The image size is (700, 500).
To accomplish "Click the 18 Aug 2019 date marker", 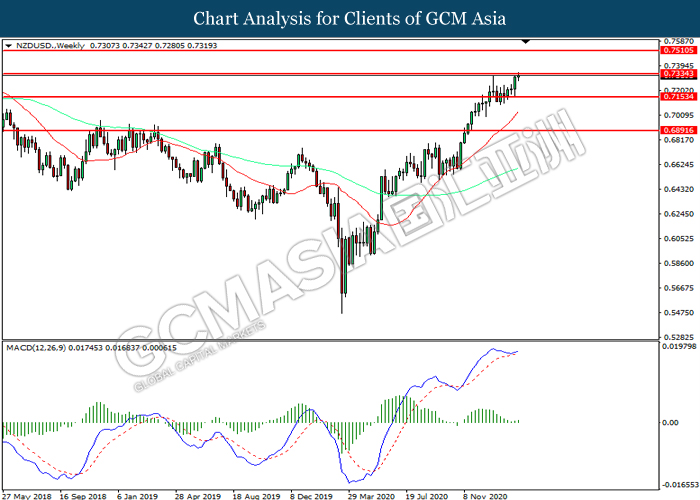I will pyautogui.click(x=256, y=496).
